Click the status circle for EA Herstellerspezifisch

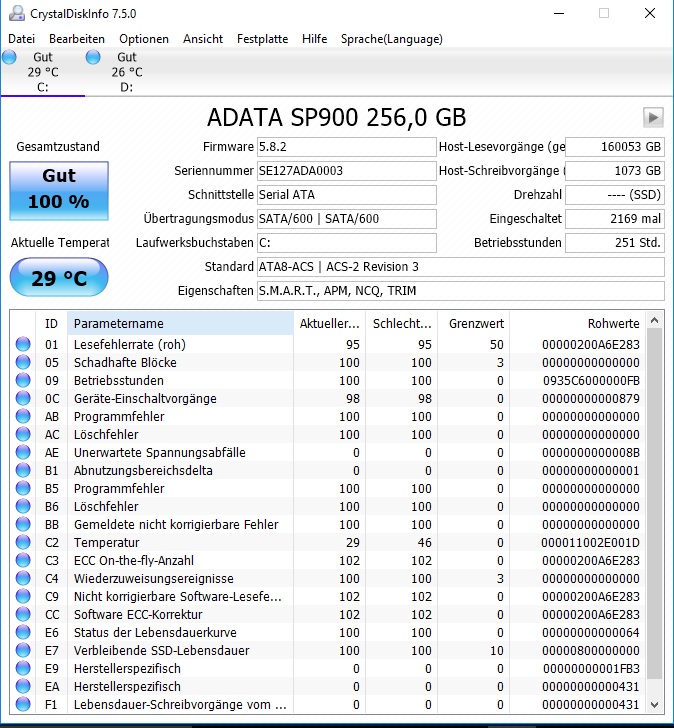(x=23, y=686)
